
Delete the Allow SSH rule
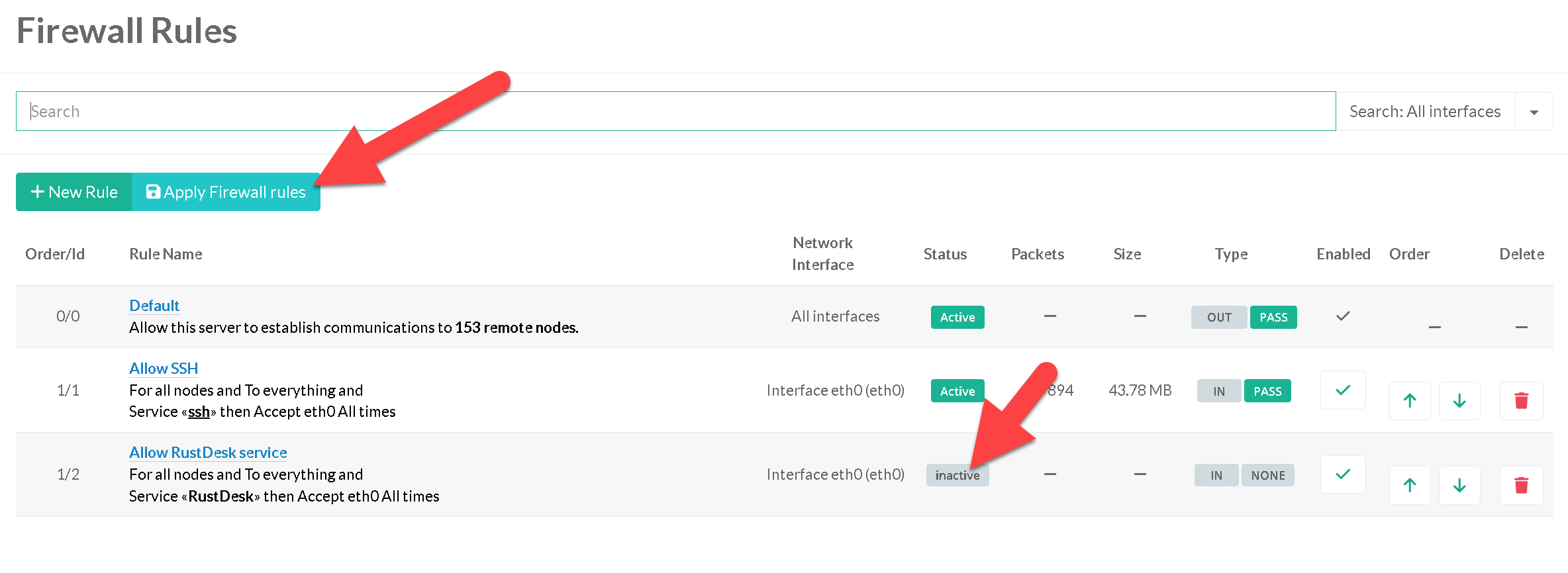point(1521,400)
